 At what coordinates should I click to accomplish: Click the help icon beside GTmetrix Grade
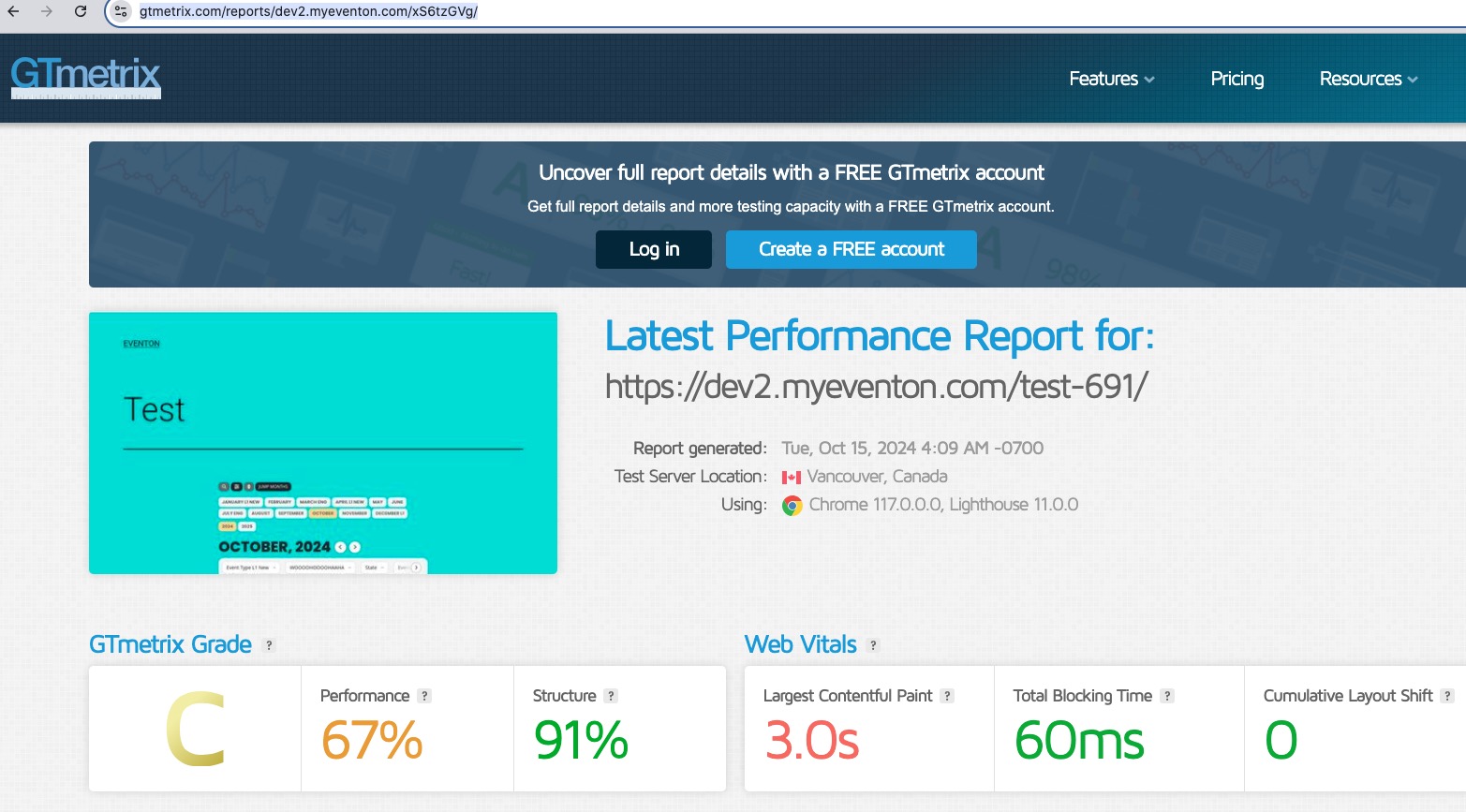(269, 645)
